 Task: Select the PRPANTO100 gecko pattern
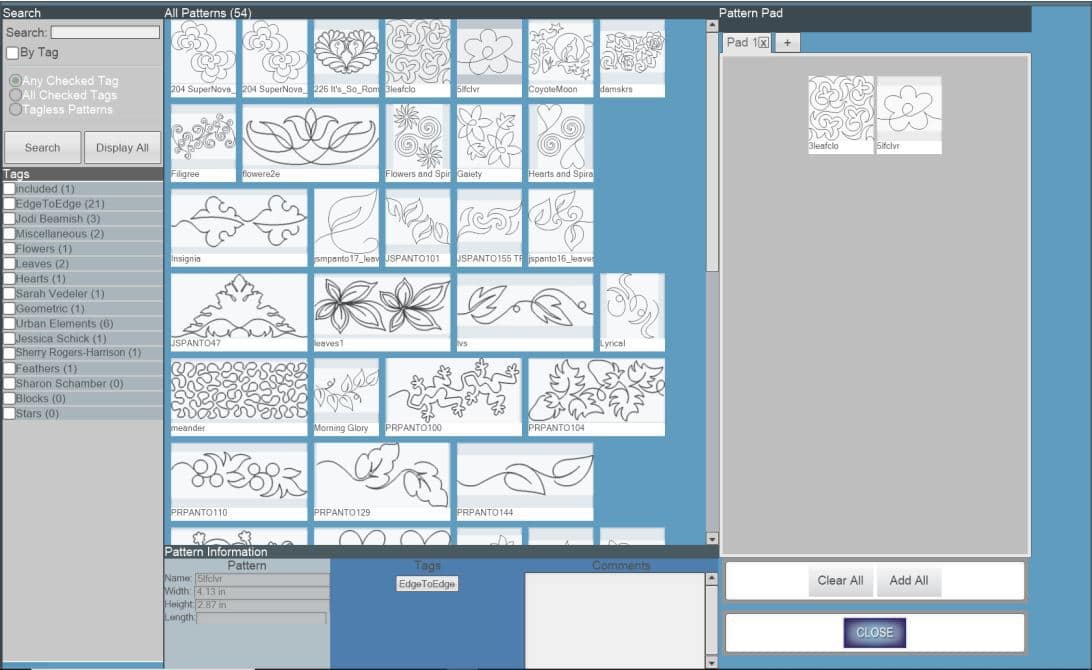453,391
